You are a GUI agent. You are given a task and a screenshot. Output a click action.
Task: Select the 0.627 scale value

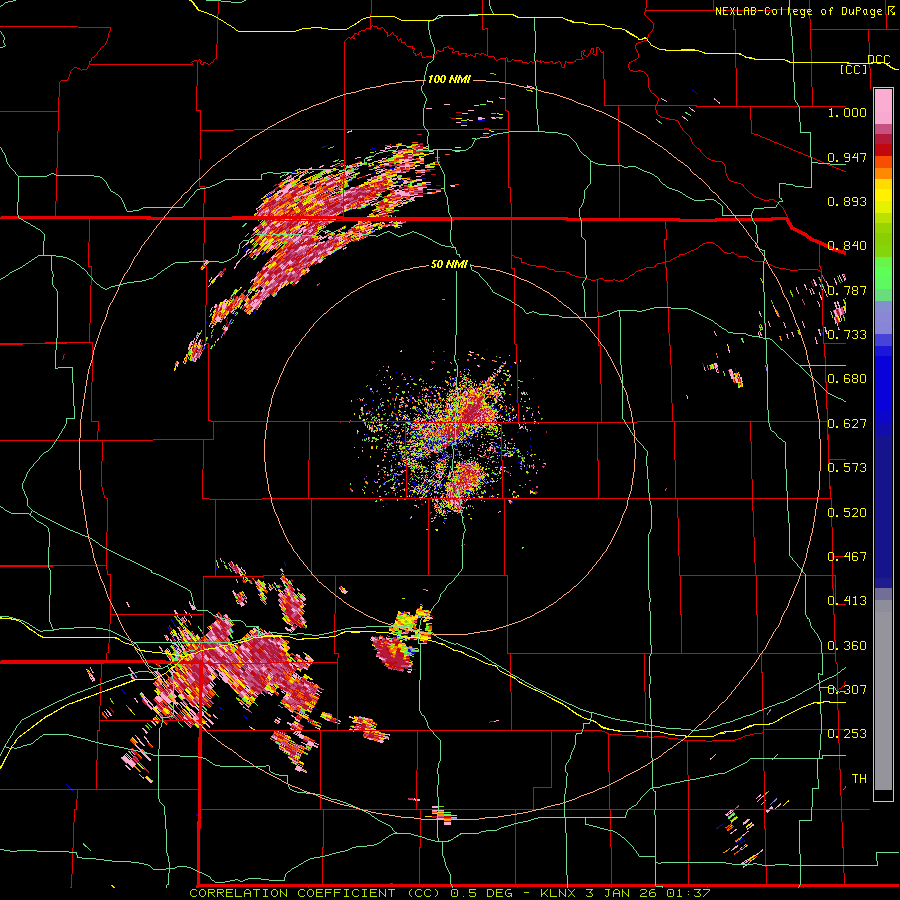(x=847, y=424)
